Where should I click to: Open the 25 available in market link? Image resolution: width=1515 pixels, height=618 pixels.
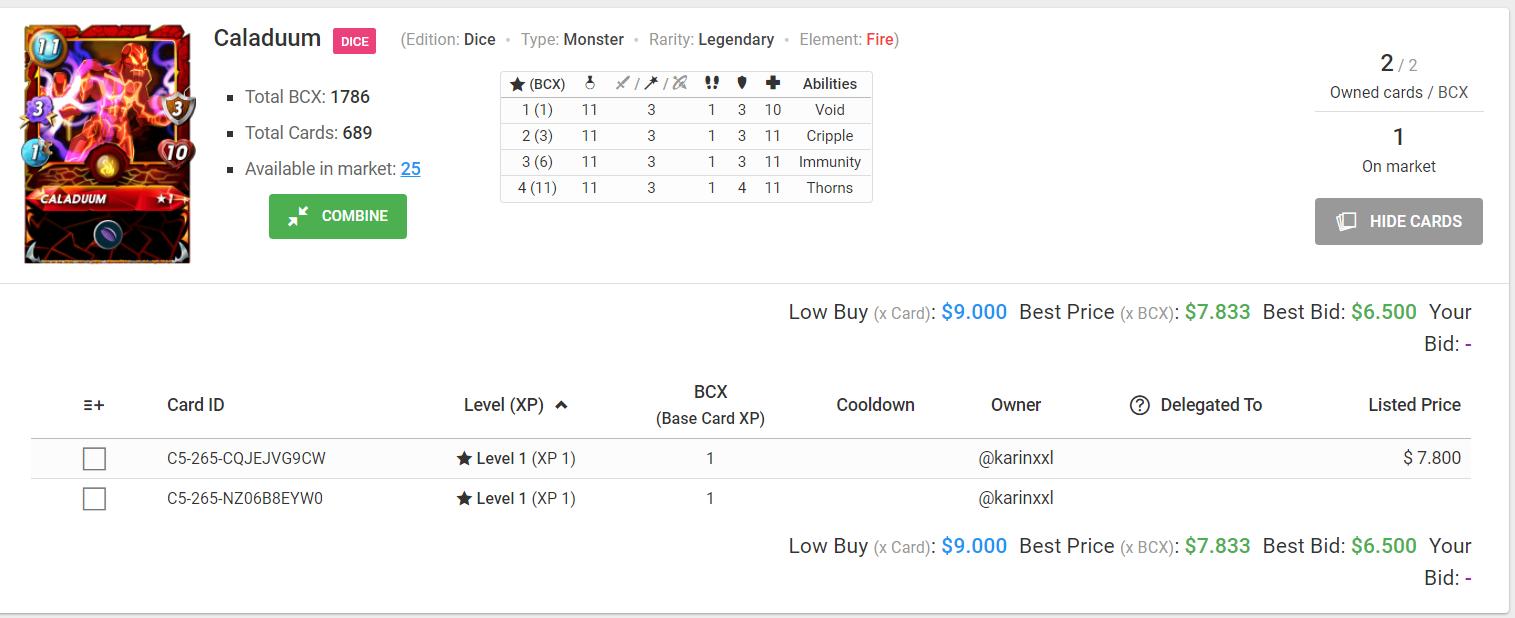pyautogui.click(x=410, y=169)
